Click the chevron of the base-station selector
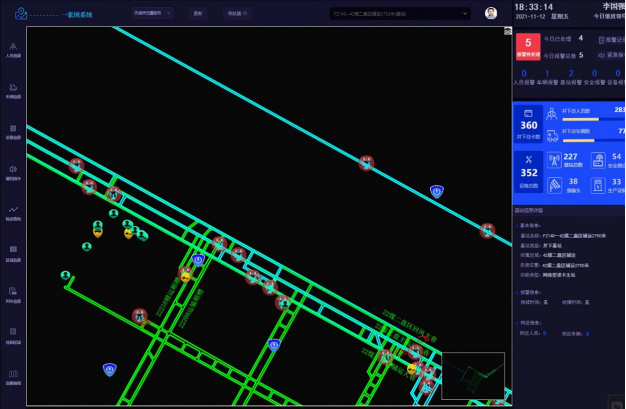626x409 pixels. coord(465,14)
